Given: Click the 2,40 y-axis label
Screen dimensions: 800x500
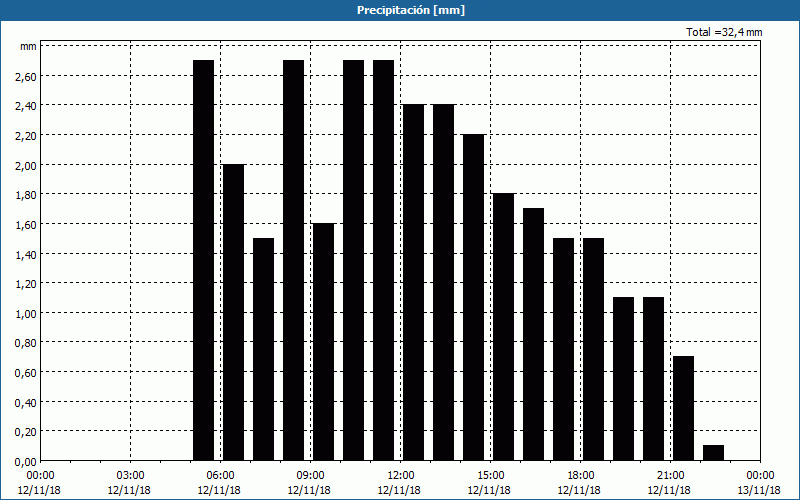Looking at the screenshot, I should 26,106.
